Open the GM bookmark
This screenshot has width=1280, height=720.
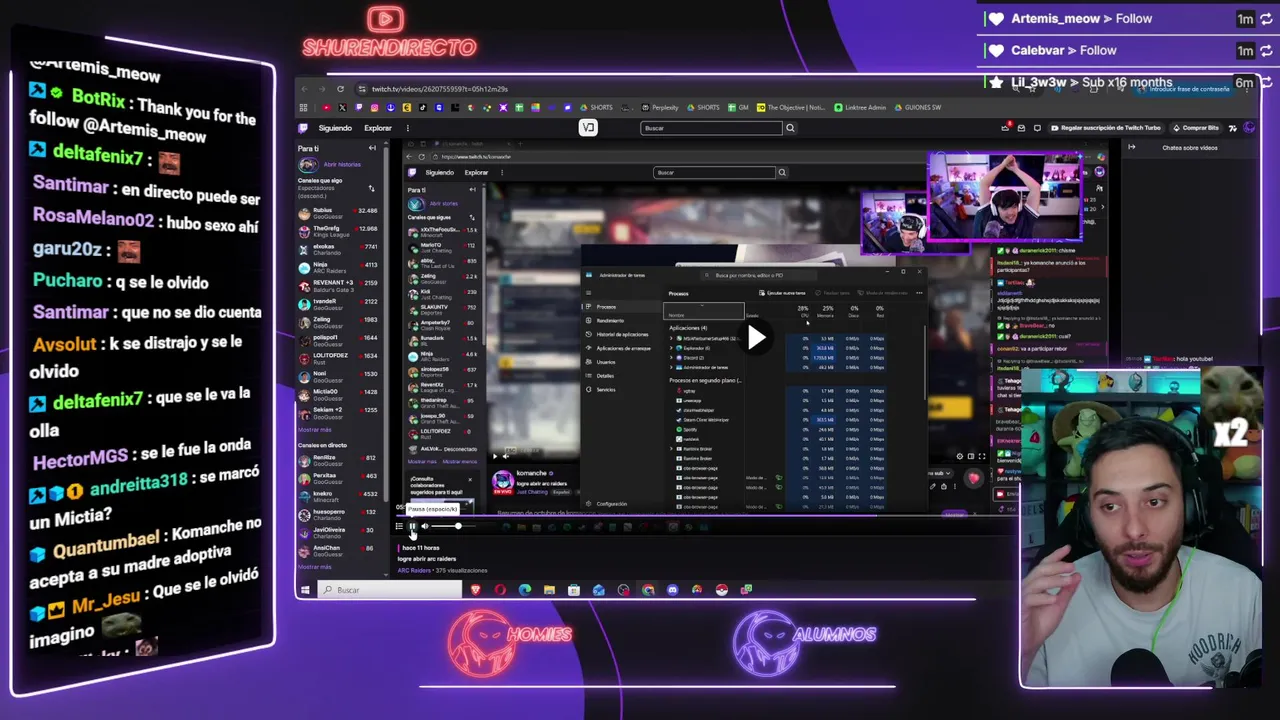click(740, 107)
